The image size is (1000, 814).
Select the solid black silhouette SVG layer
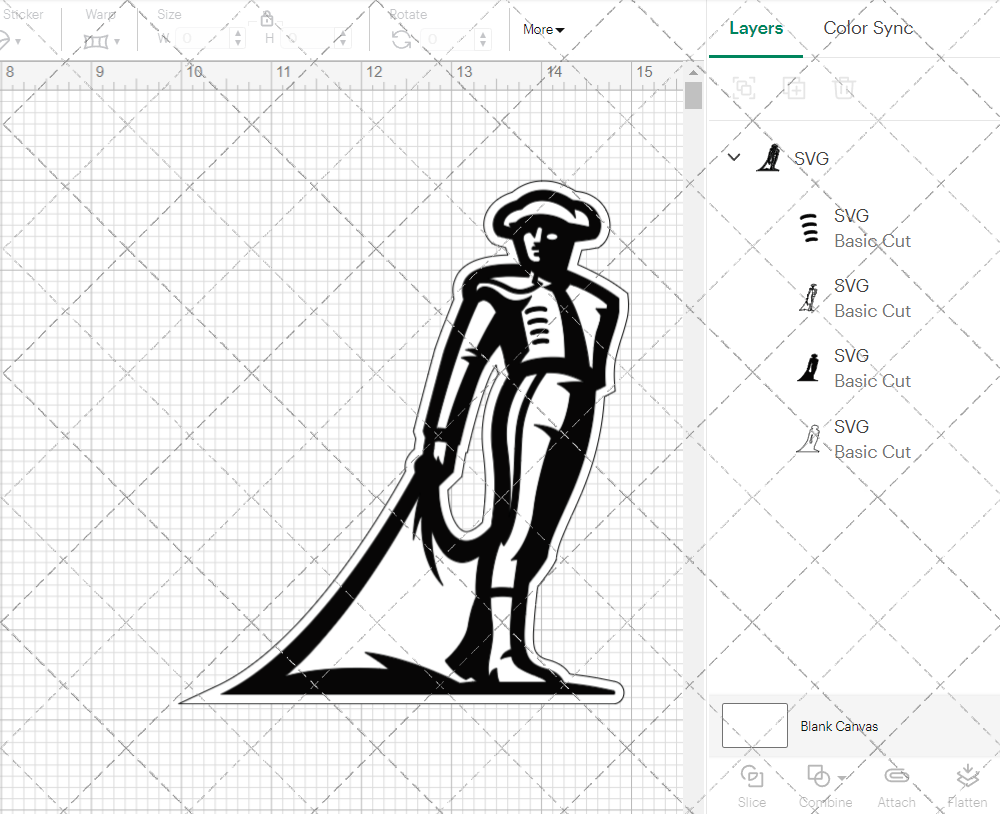click(x=809, y=368)
